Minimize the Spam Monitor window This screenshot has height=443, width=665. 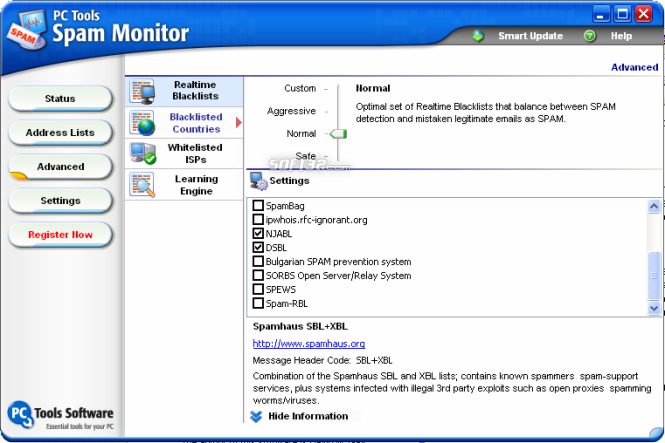pyautogui.click(x=601, y=14)
